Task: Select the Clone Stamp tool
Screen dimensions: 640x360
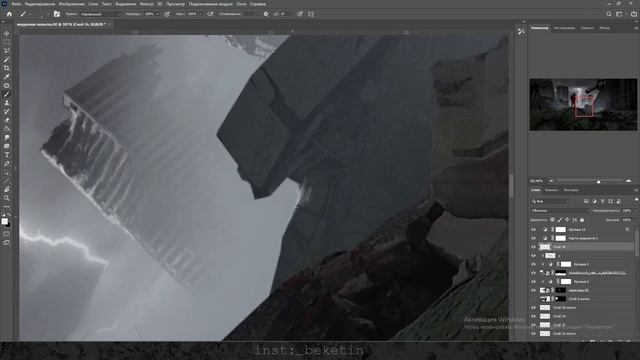Action: pyautogui.click(x=7, y=103)
